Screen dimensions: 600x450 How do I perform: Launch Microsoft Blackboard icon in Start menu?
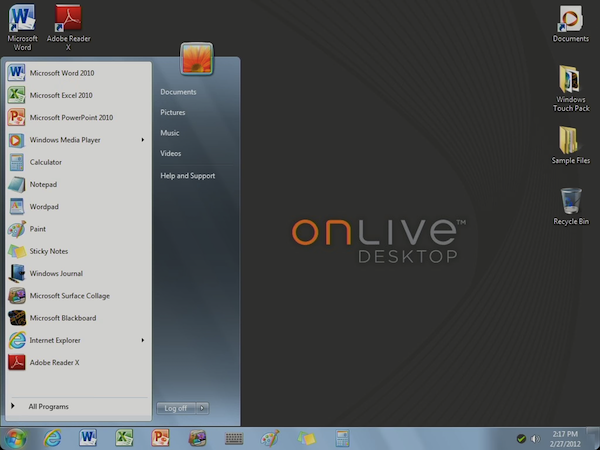tap(16, 318)
